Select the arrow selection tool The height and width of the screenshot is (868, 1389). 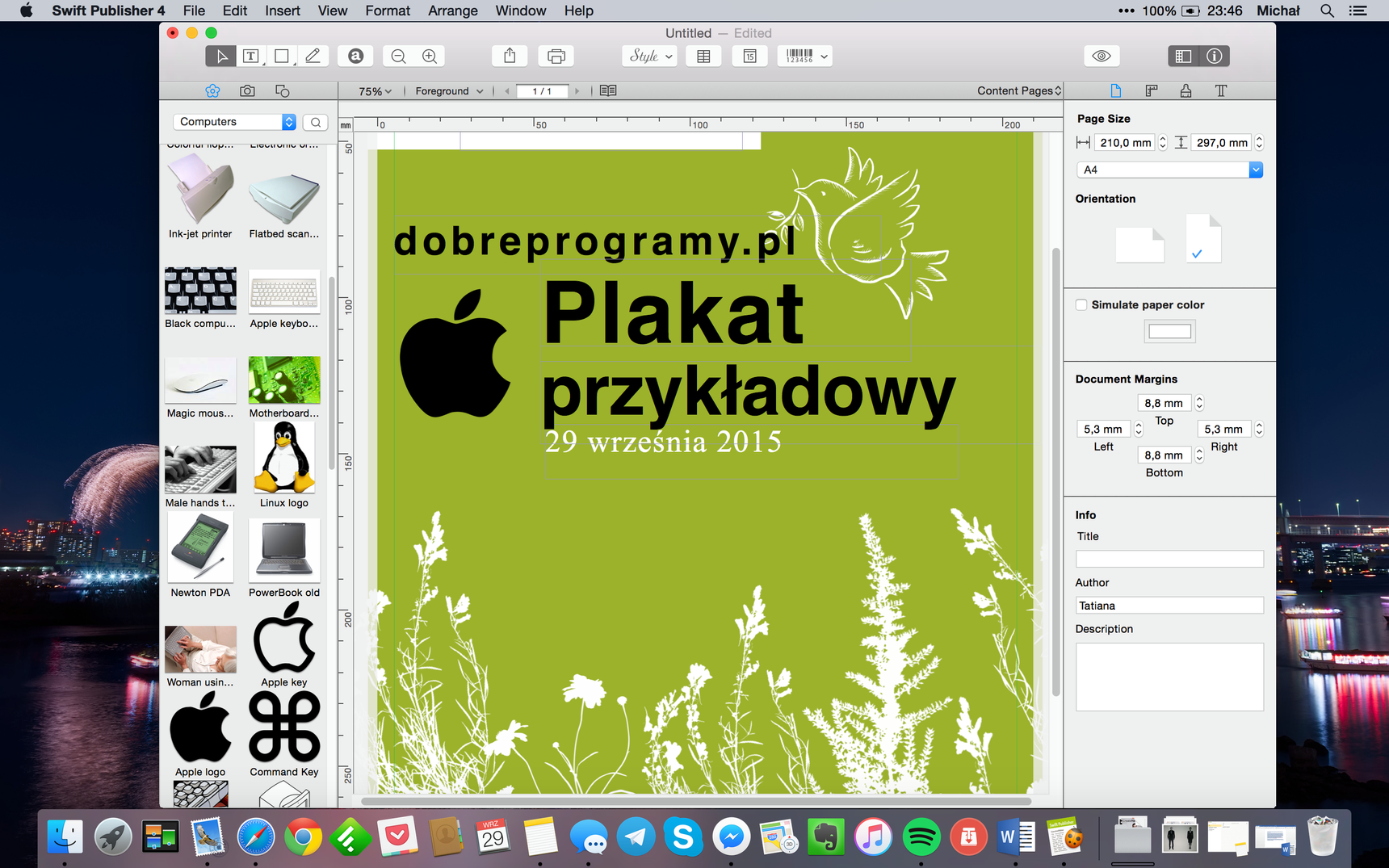pos(220,56)
